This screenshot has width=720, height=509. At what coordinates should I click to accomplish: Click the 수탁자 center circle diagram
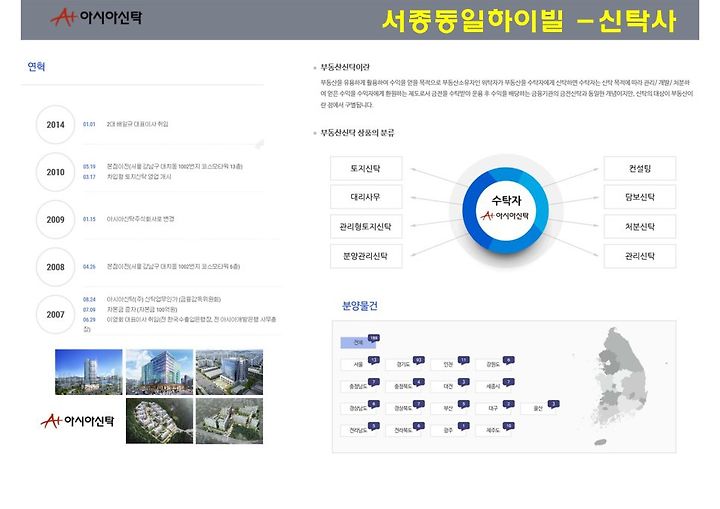[506, 210]
